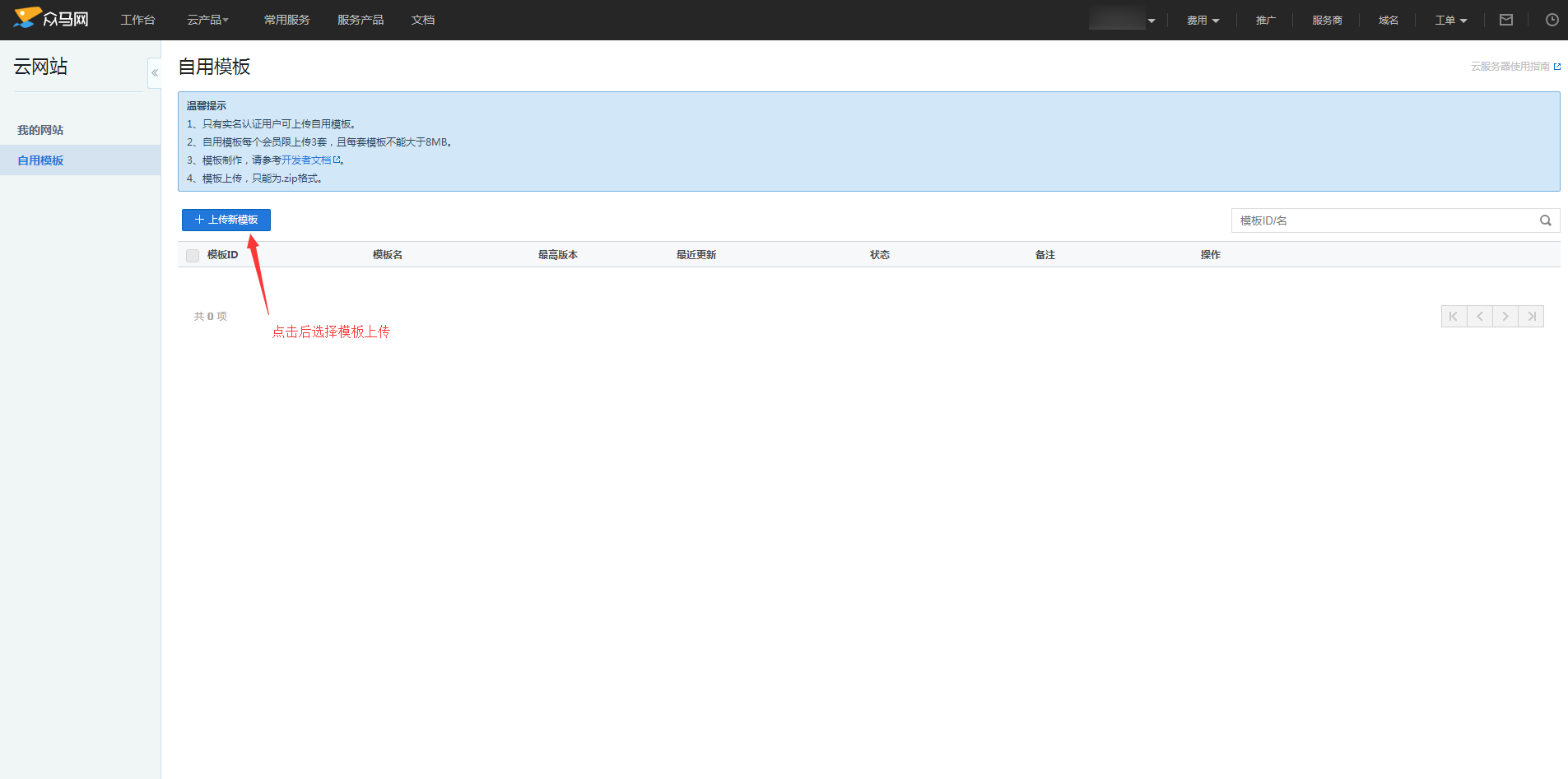Expand the 云产品 dropdown menu
This screenshot has width=1568, height=779.
click(207, 20)
